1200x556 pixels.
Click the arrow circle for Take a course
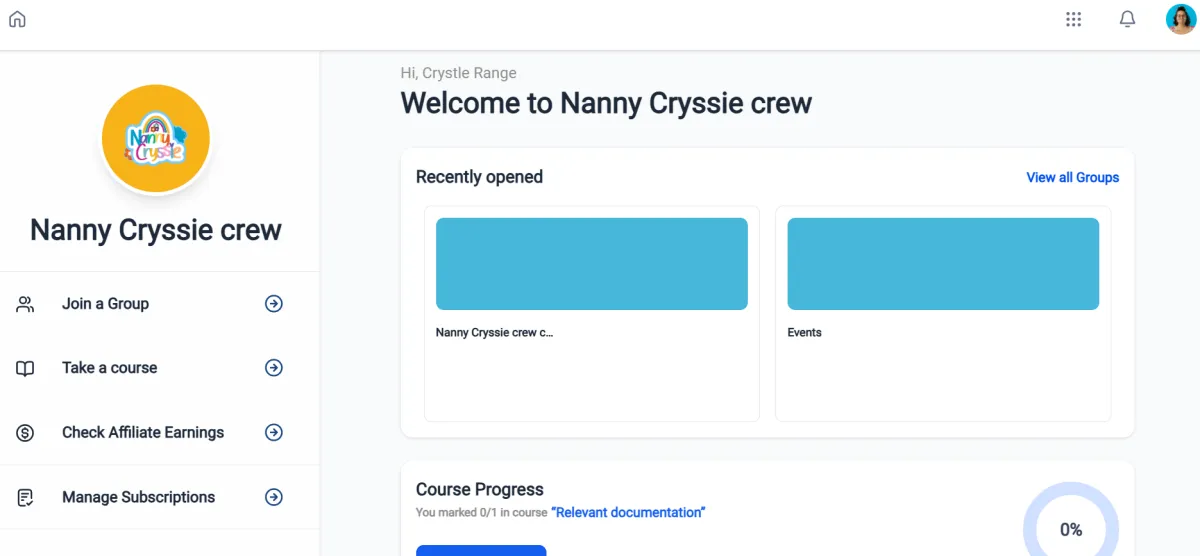pos(273,368)
